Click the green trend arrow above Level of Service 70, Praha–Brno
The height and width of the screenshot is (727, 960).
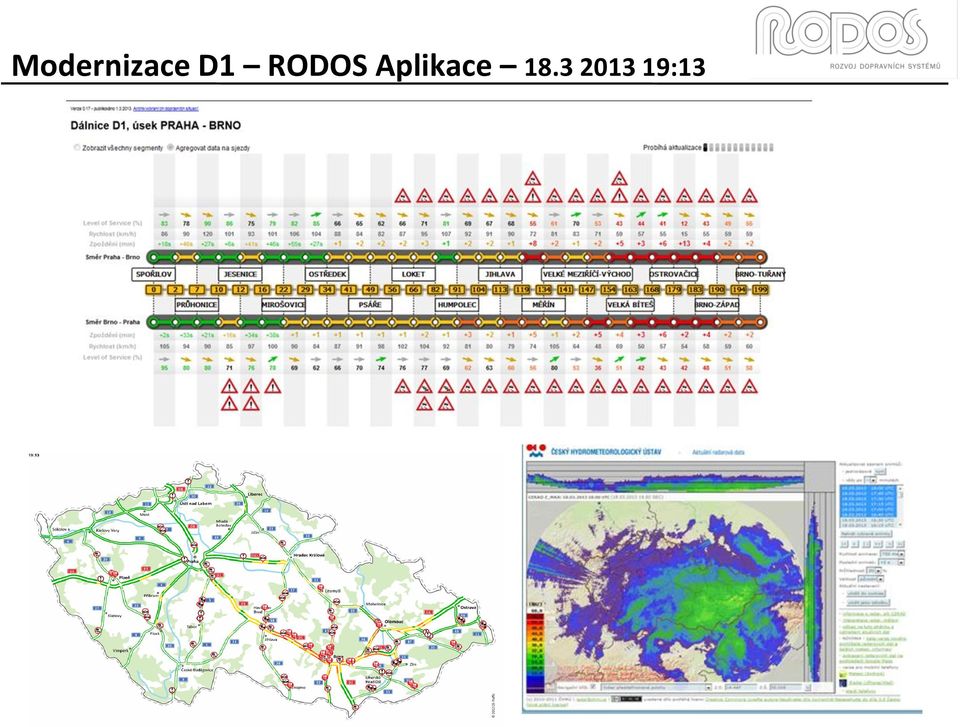point(576,214)
